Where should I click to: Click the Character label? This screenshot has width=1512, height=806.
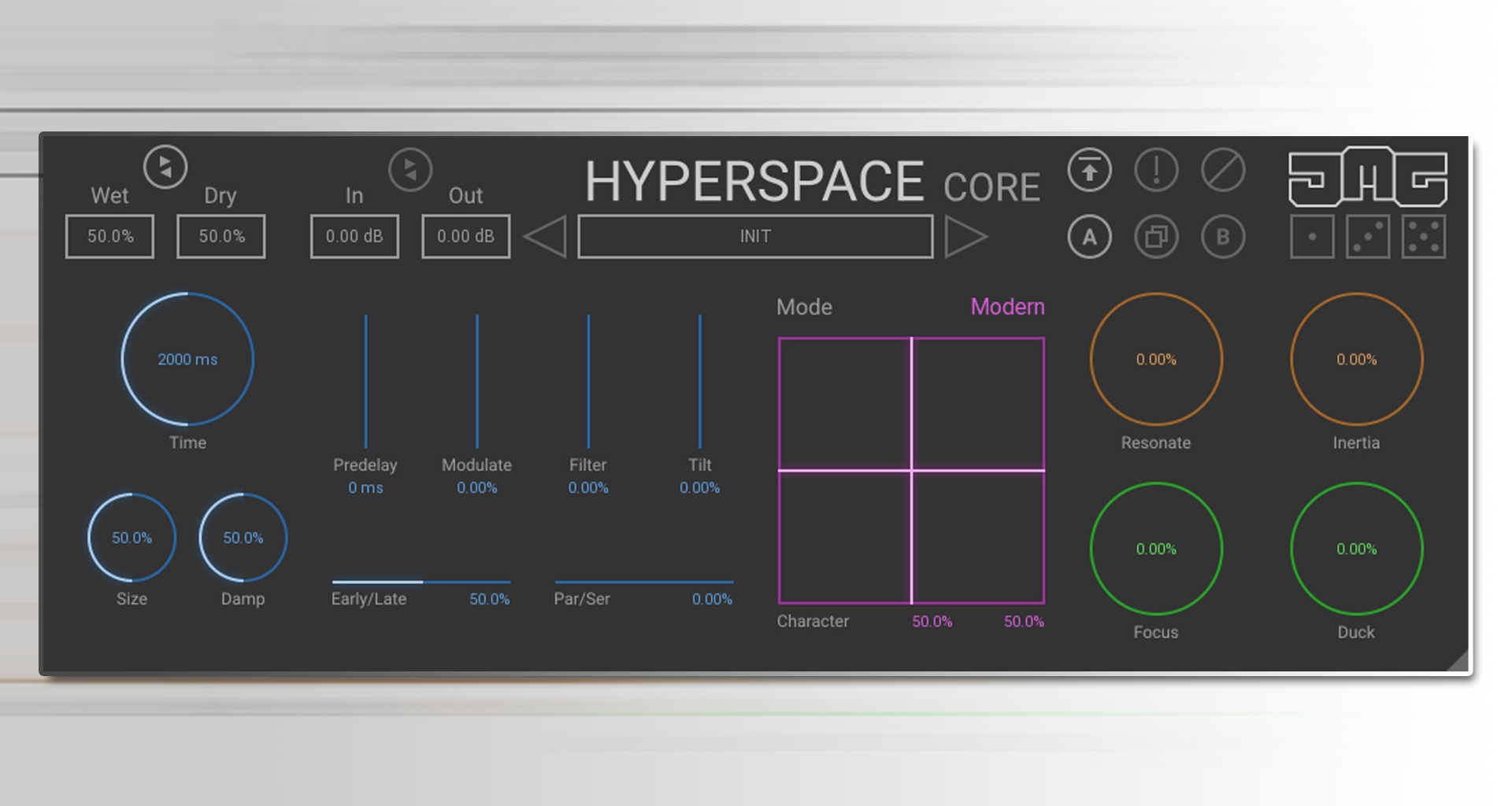(x=813, y=621)
